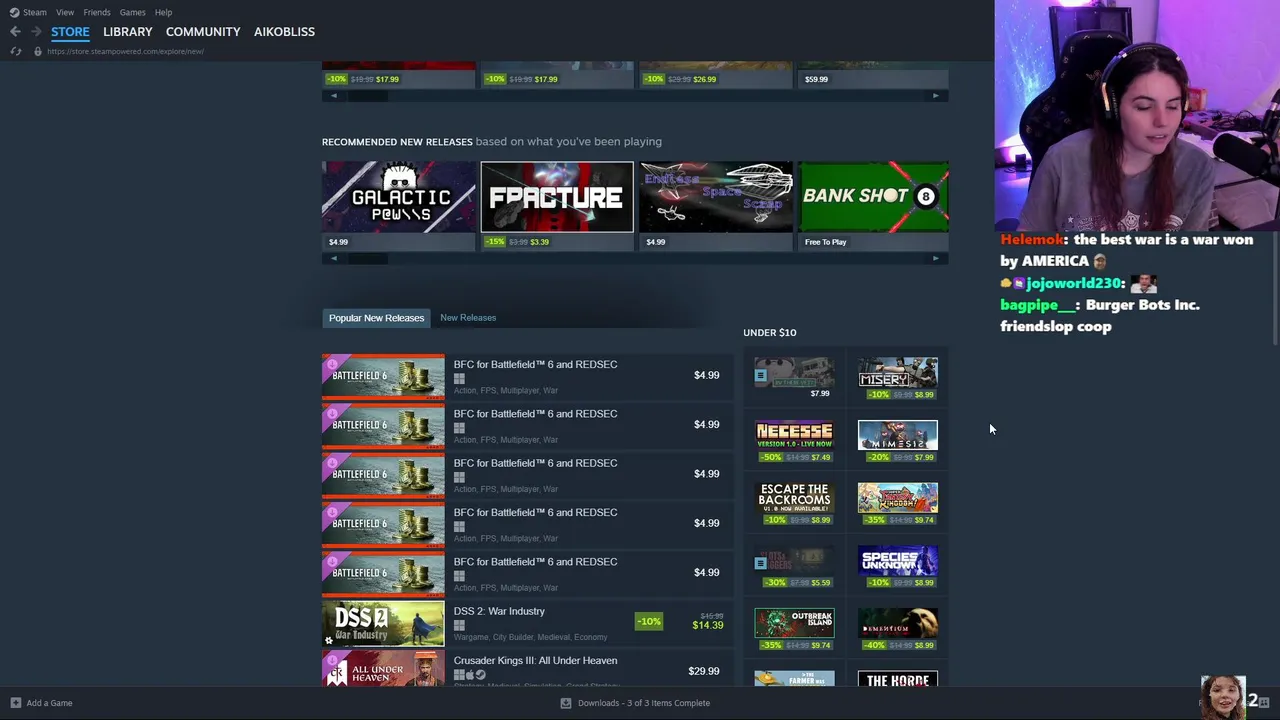The height and width of the screenshot is (720, 1280).
Task: Open the Fracture game capsule
Action: point(557,205)
